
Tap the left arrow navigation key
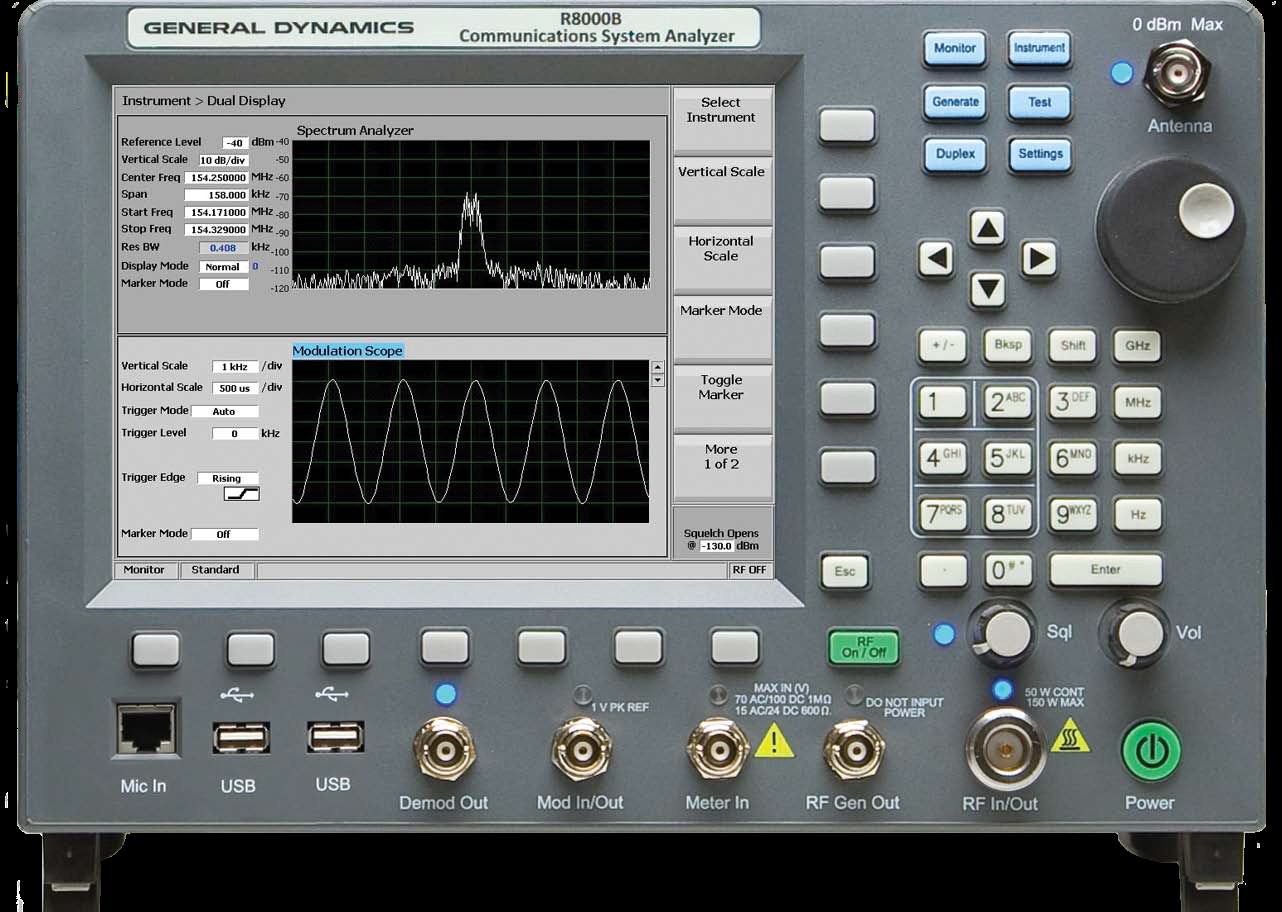pos(936,260)
